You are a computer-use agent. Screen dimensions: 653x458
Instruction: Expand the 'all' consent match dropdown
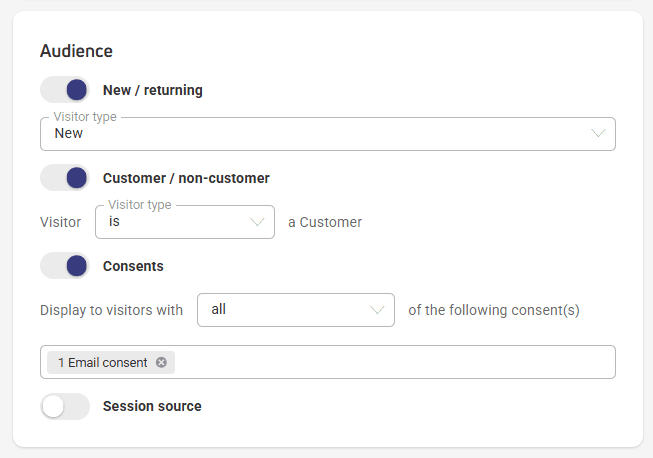296,310
